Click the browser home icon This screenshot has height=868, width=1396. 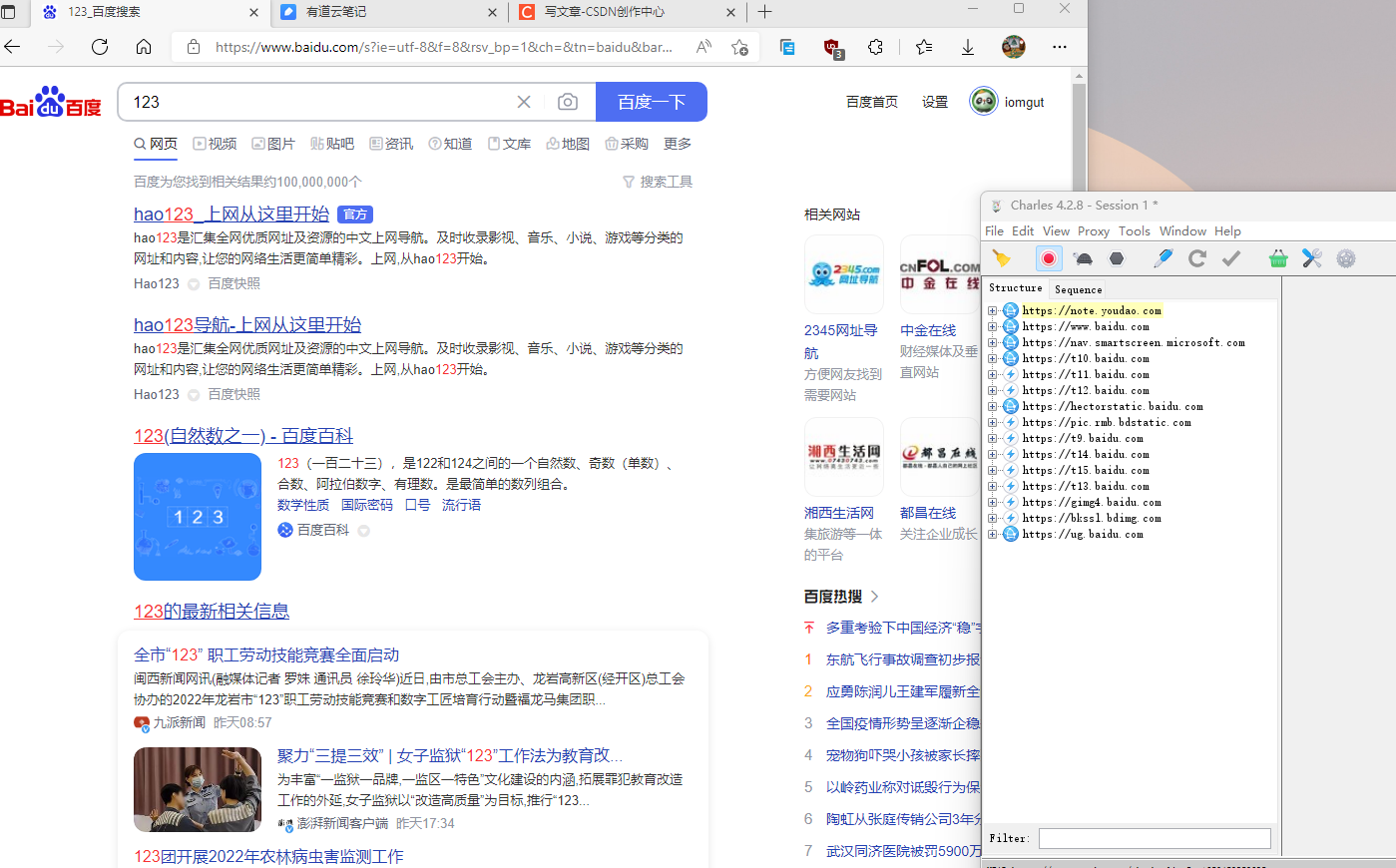(x=144, y=47)
